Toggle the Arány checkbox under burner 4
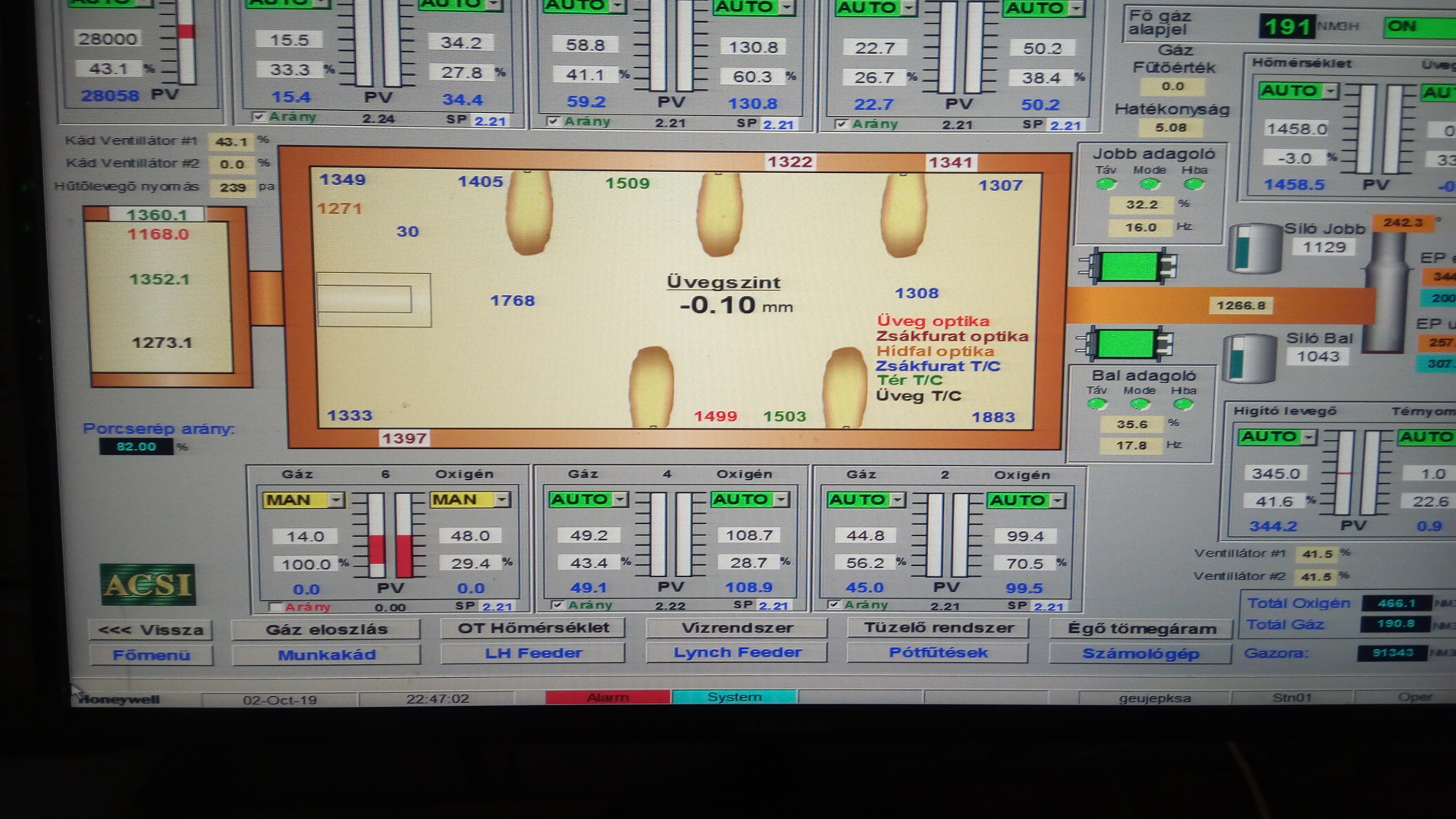The height and width of the screenshot is (819, 1456). click(557, 605)
